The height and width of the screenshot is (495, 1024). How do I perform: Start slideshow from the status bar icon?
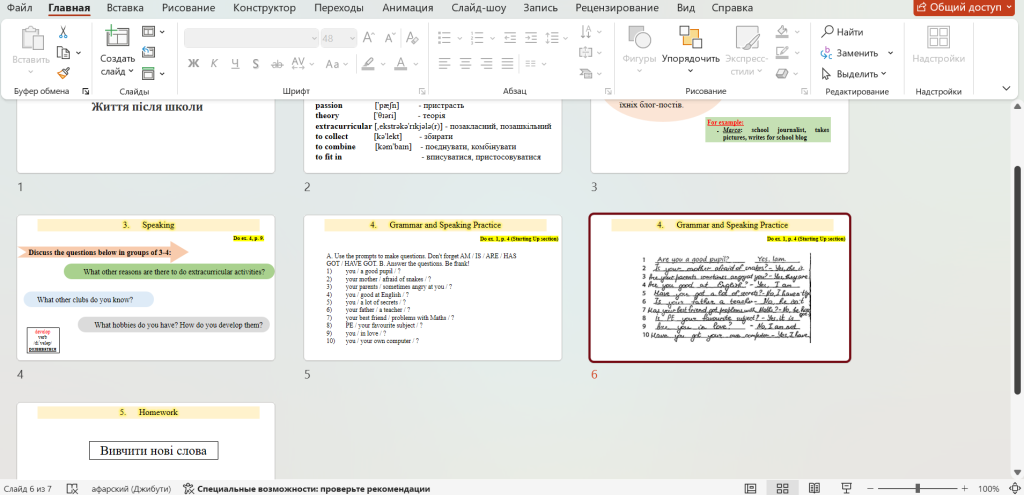[x=848, y=488]
